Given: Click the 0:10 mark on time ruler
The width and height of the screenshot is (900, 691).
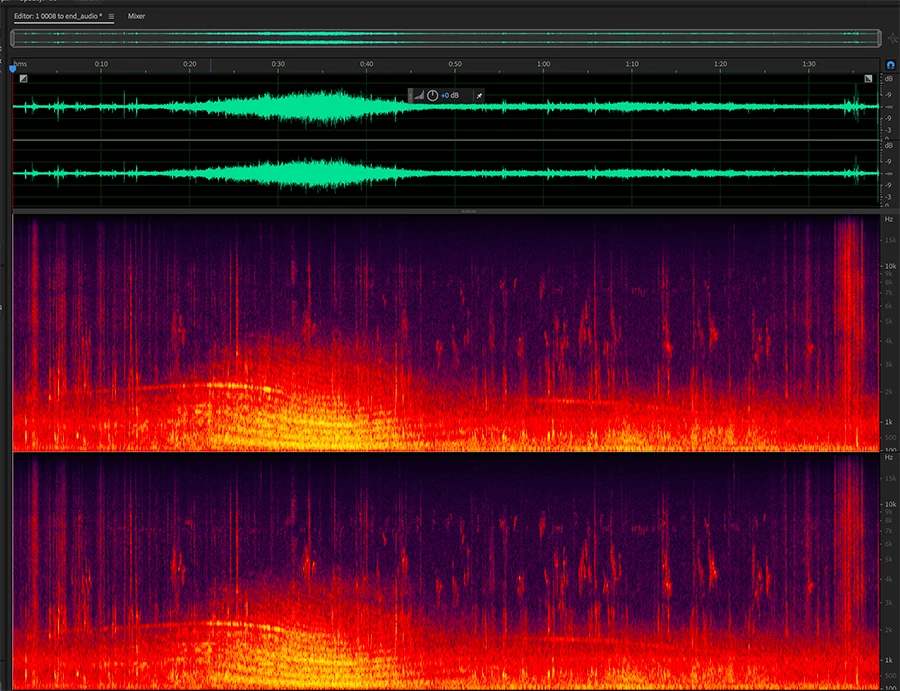Looking at the screenshot, I should click(102, 64).
